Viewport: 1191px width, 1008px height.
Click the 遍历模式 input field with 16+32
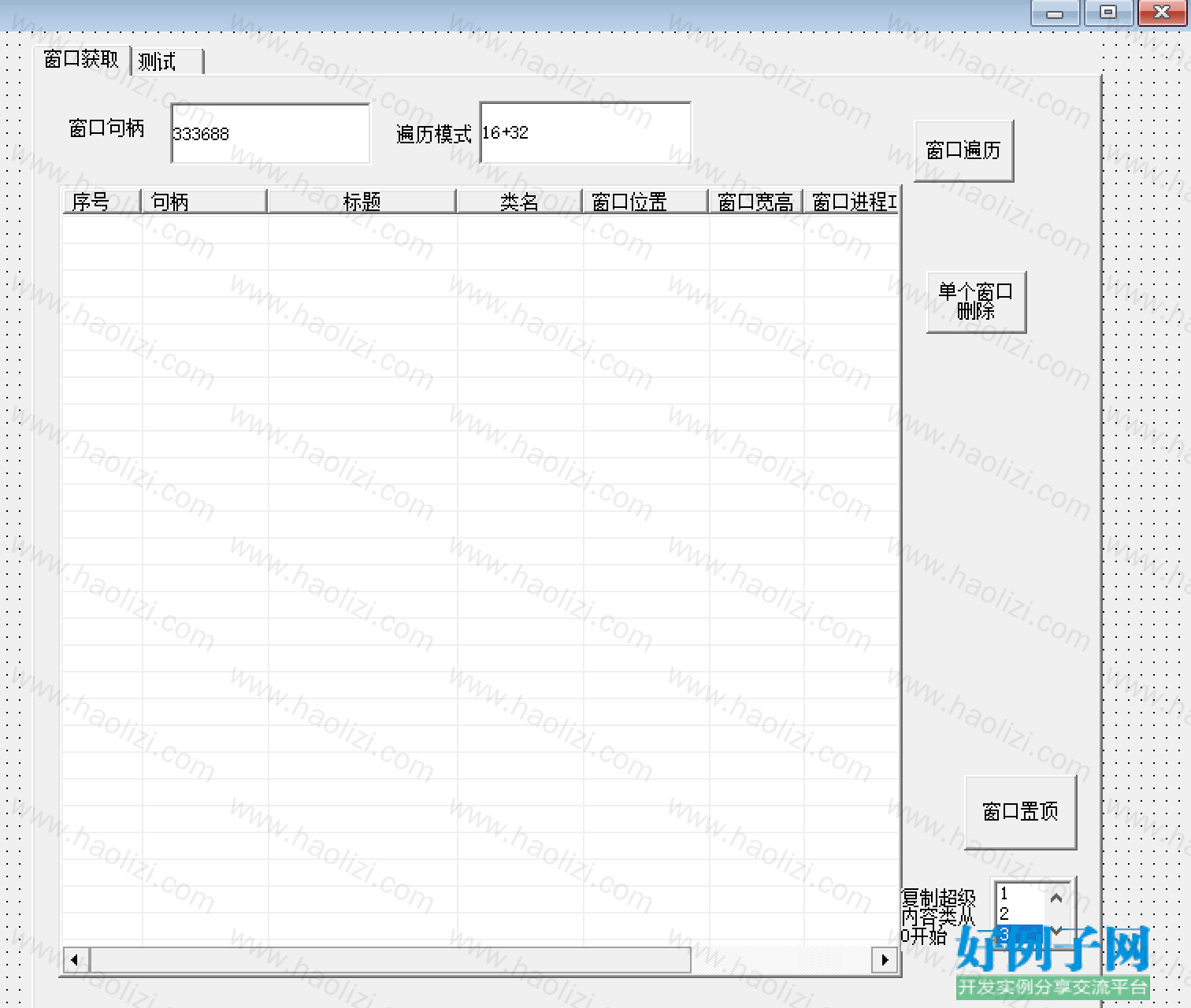(x=585, y=132)
